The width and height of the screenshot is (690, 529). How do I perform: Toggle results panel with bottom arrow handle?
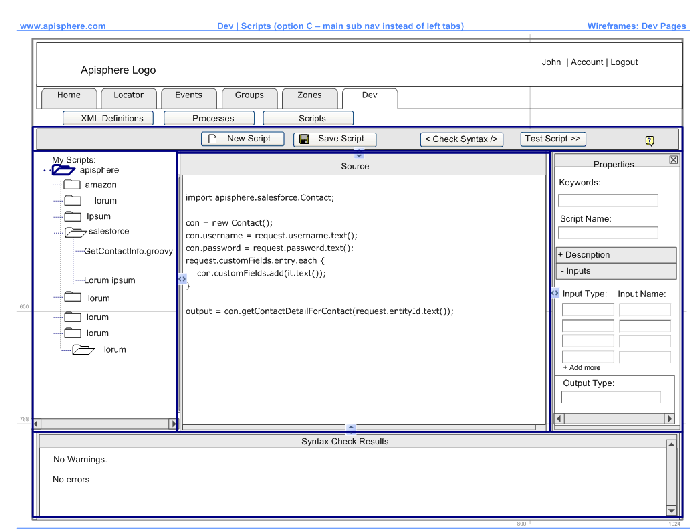(x=351, y=427)
